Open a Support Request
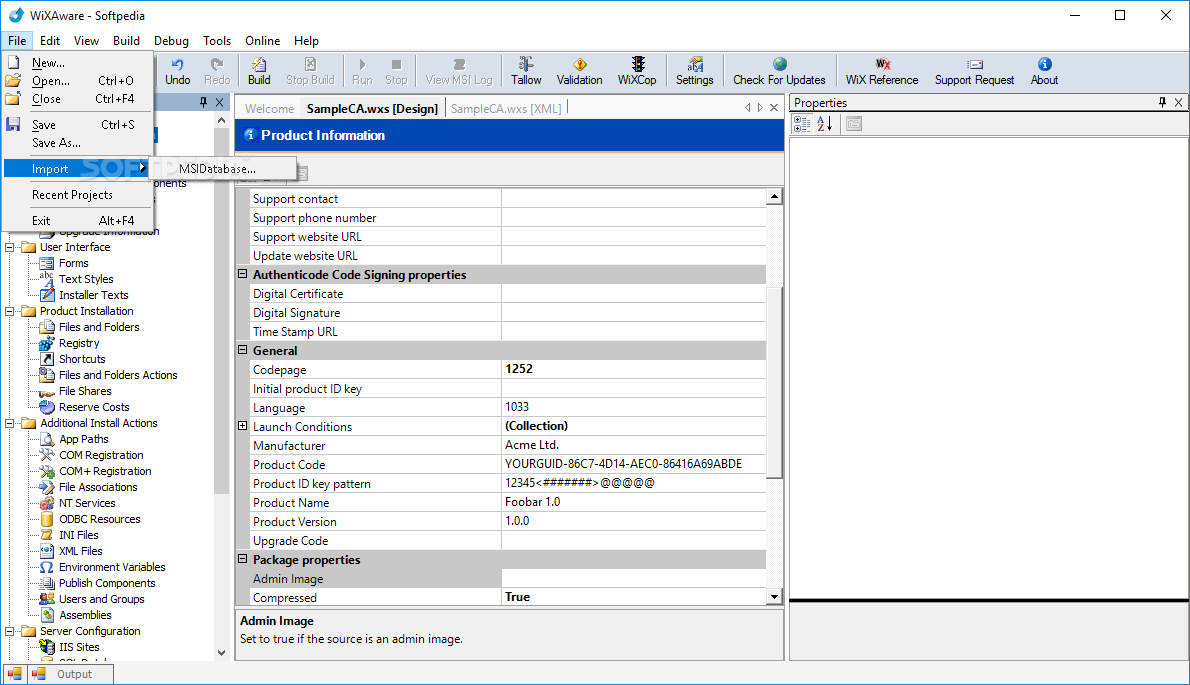 point(974,71)
